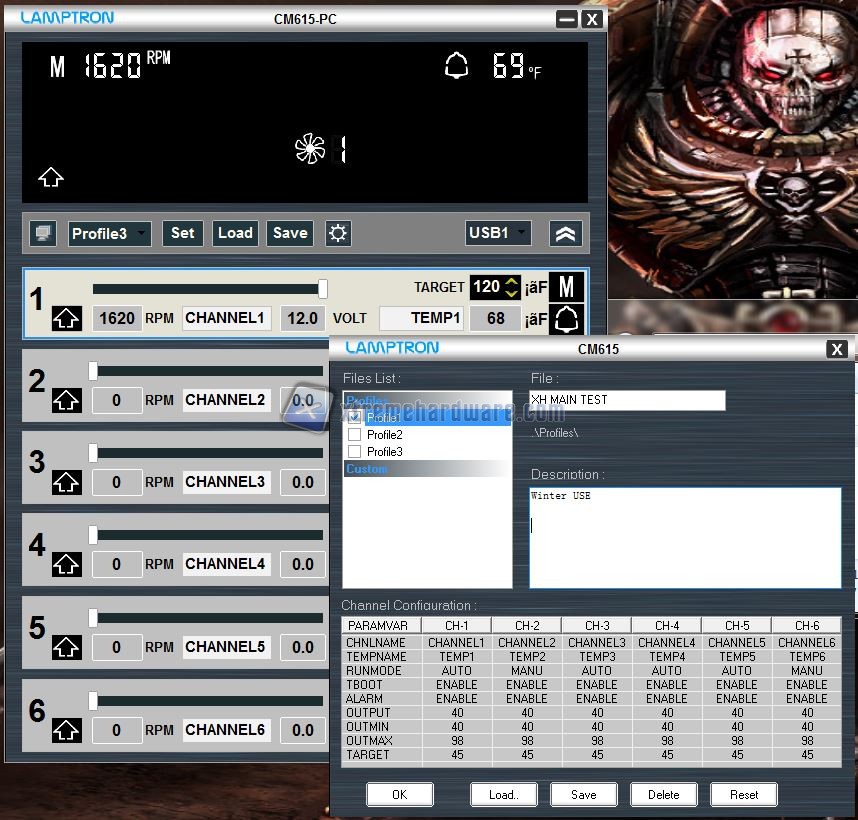Check the Profile2 checkbox
Viewport: 858px width, 820px height.
pos(355,435)
